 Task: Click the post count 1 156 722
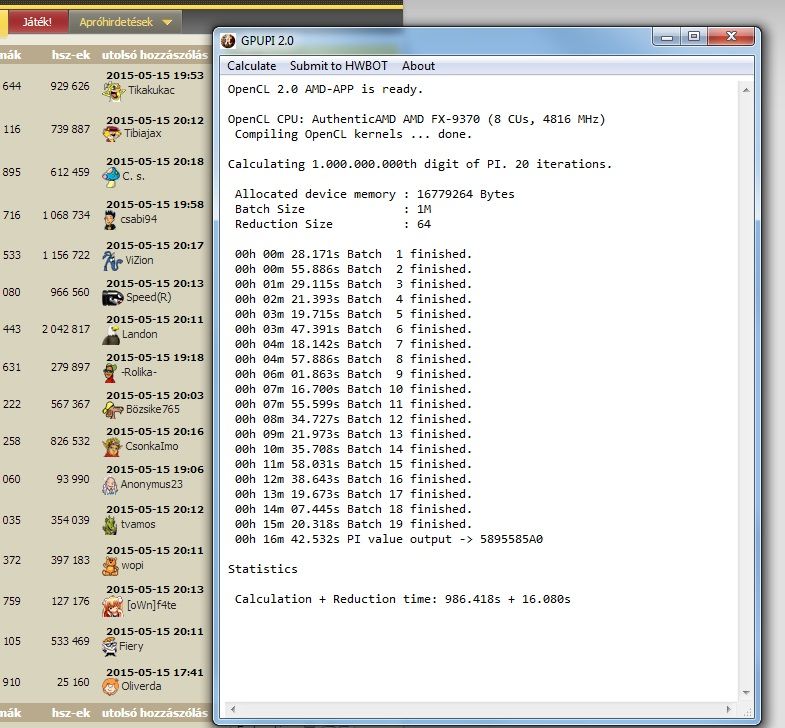pos(66,255)
